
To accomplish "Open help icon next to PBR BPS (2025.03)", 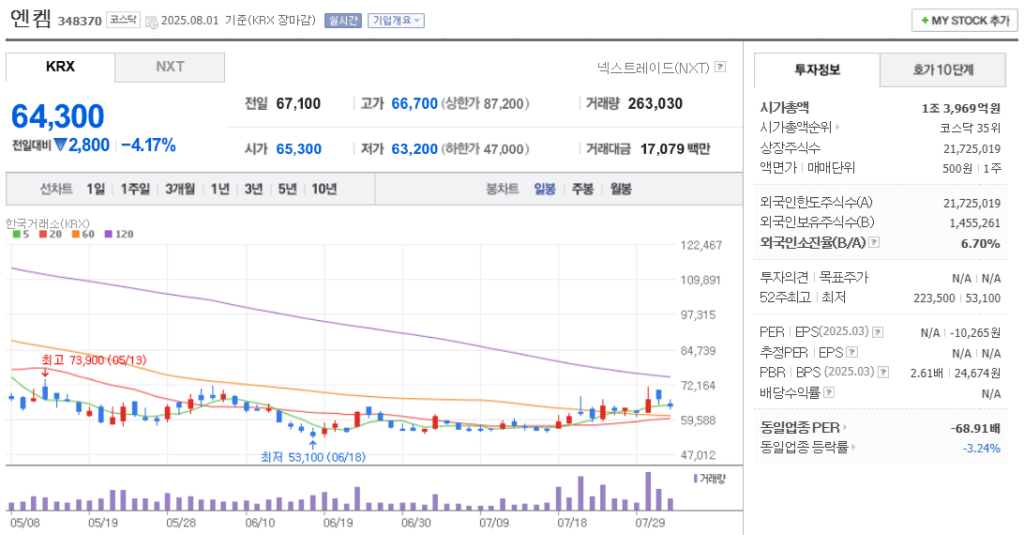I will point(883,372).
